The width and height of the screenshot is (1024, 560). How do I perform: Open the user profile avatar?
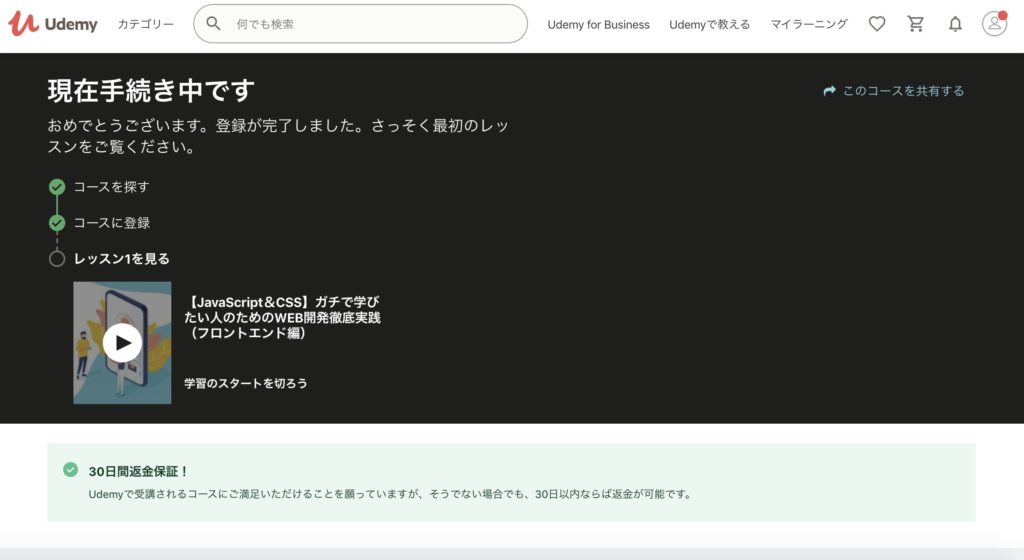point(994,24)
